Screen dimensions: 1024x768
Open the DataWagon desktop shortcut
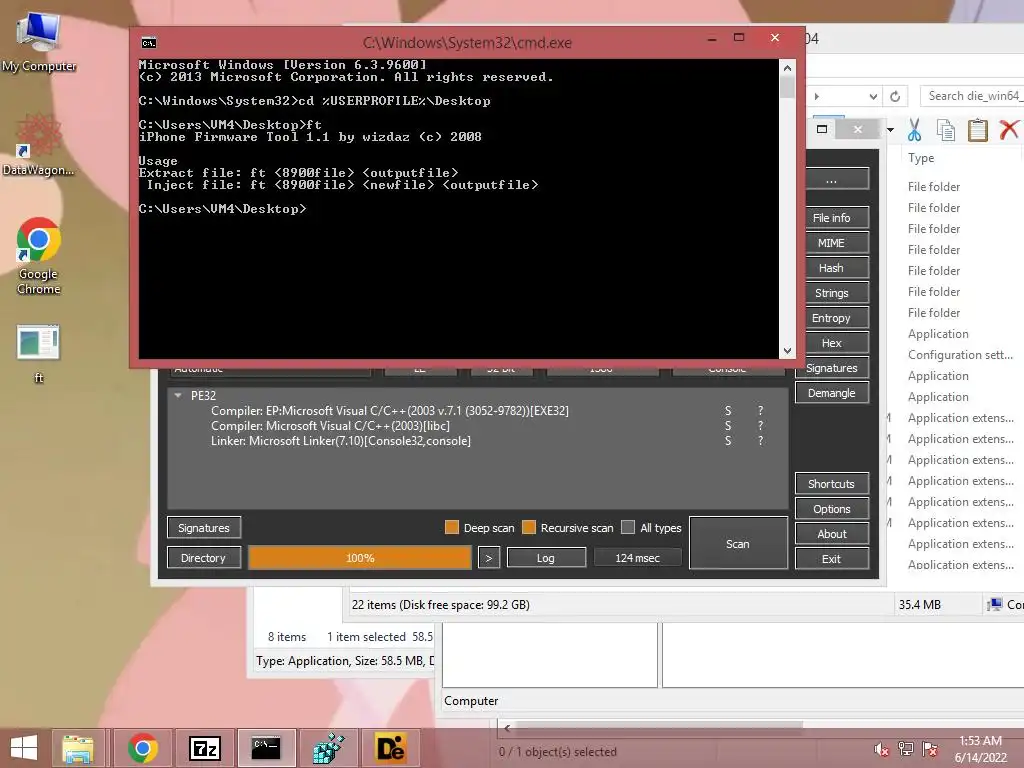(39, 144)
